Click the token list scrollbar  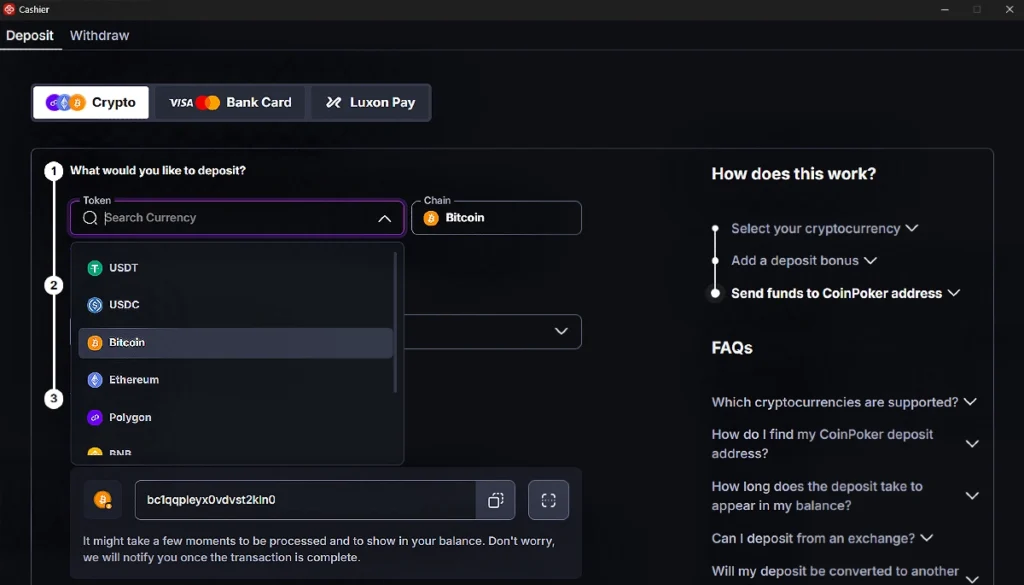click(x=396, y=320)
